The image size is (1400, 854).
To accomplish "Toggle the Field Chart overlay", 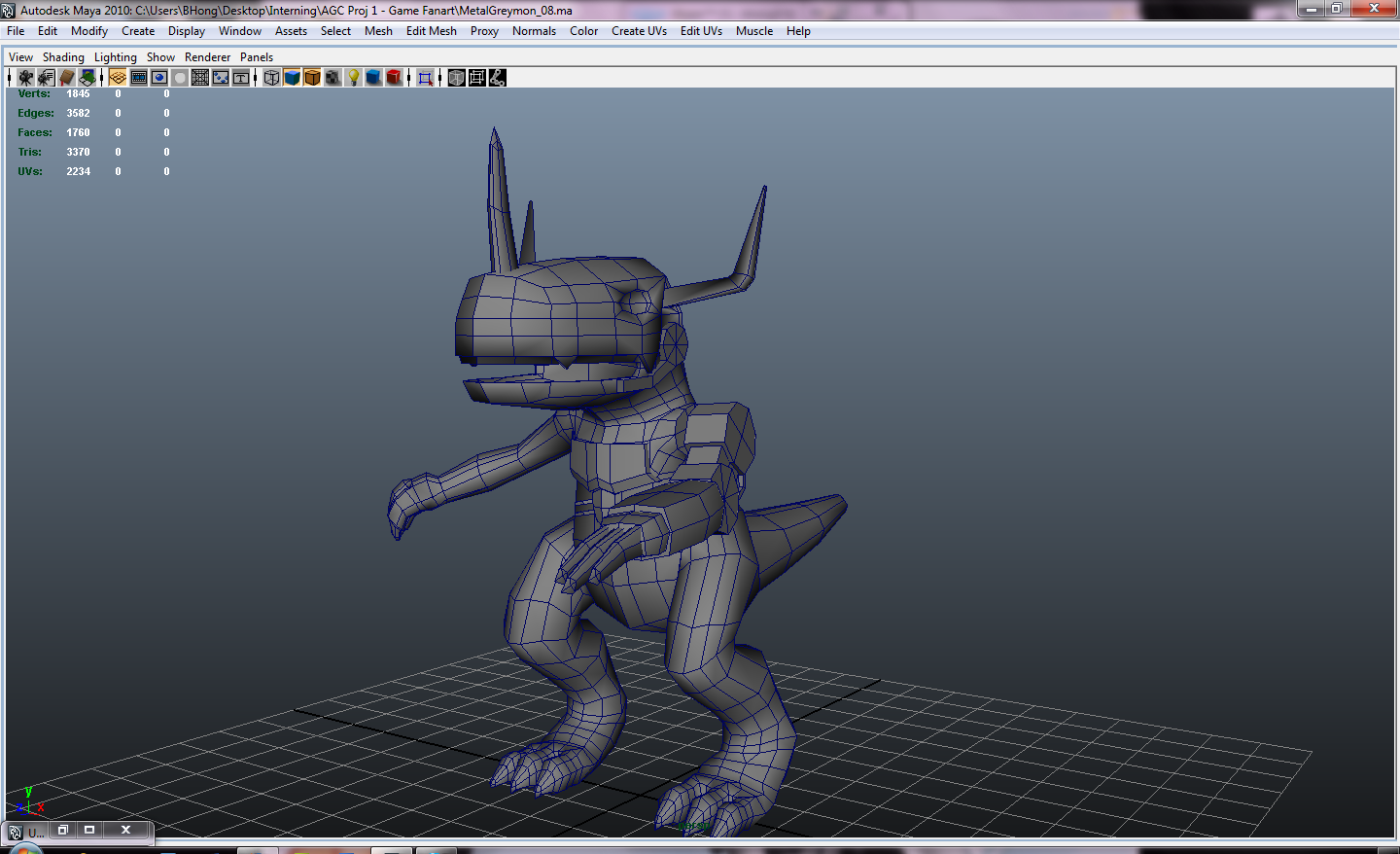I will (x=200, y=78).
